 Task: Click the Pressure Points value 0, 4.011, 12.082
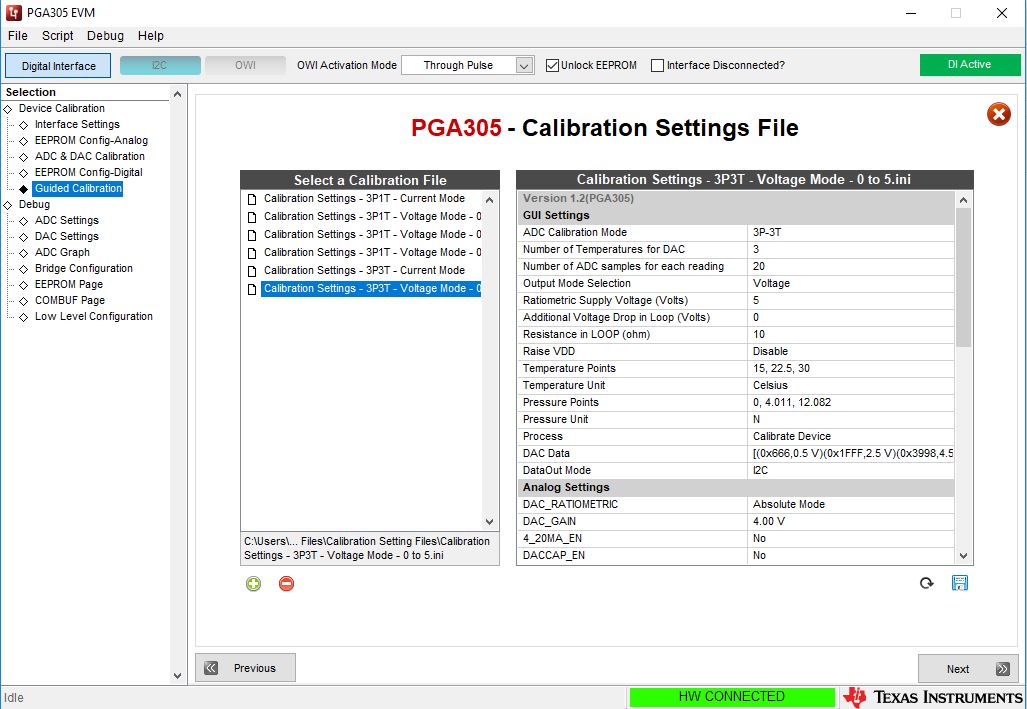pos(792,402)
